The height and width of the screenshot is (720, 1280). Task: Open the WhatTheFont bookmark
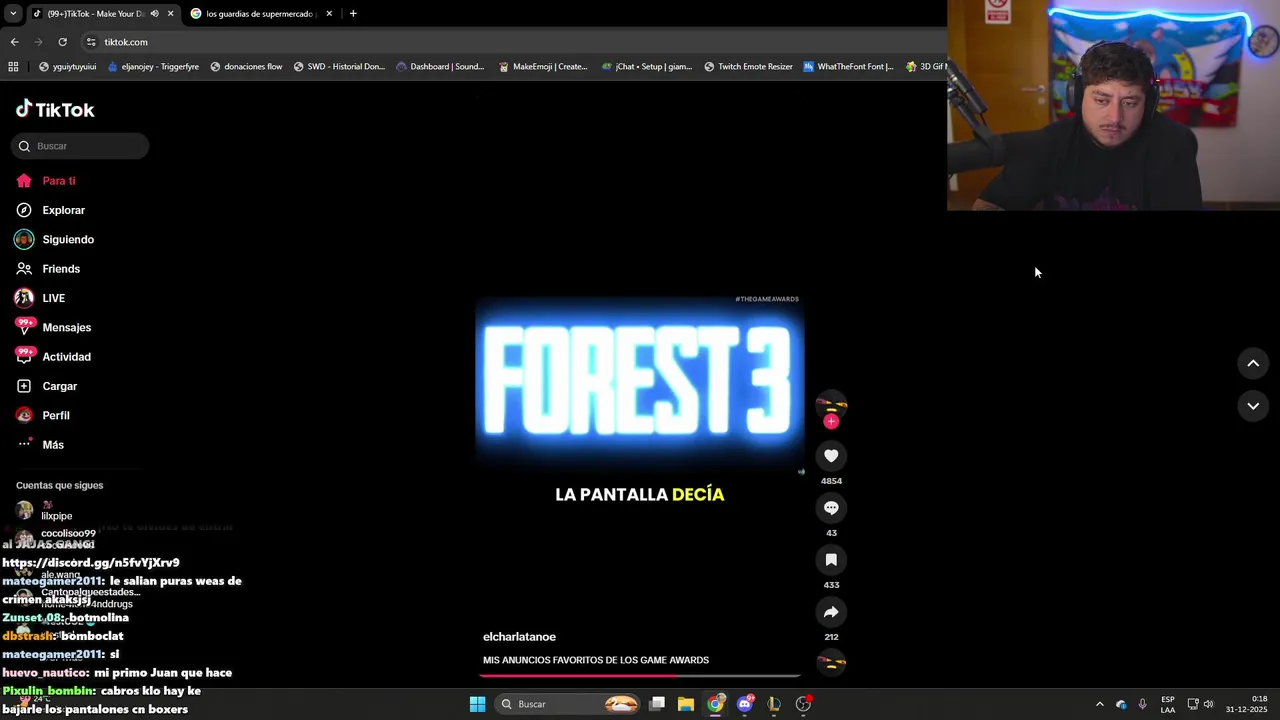(848, 67)
